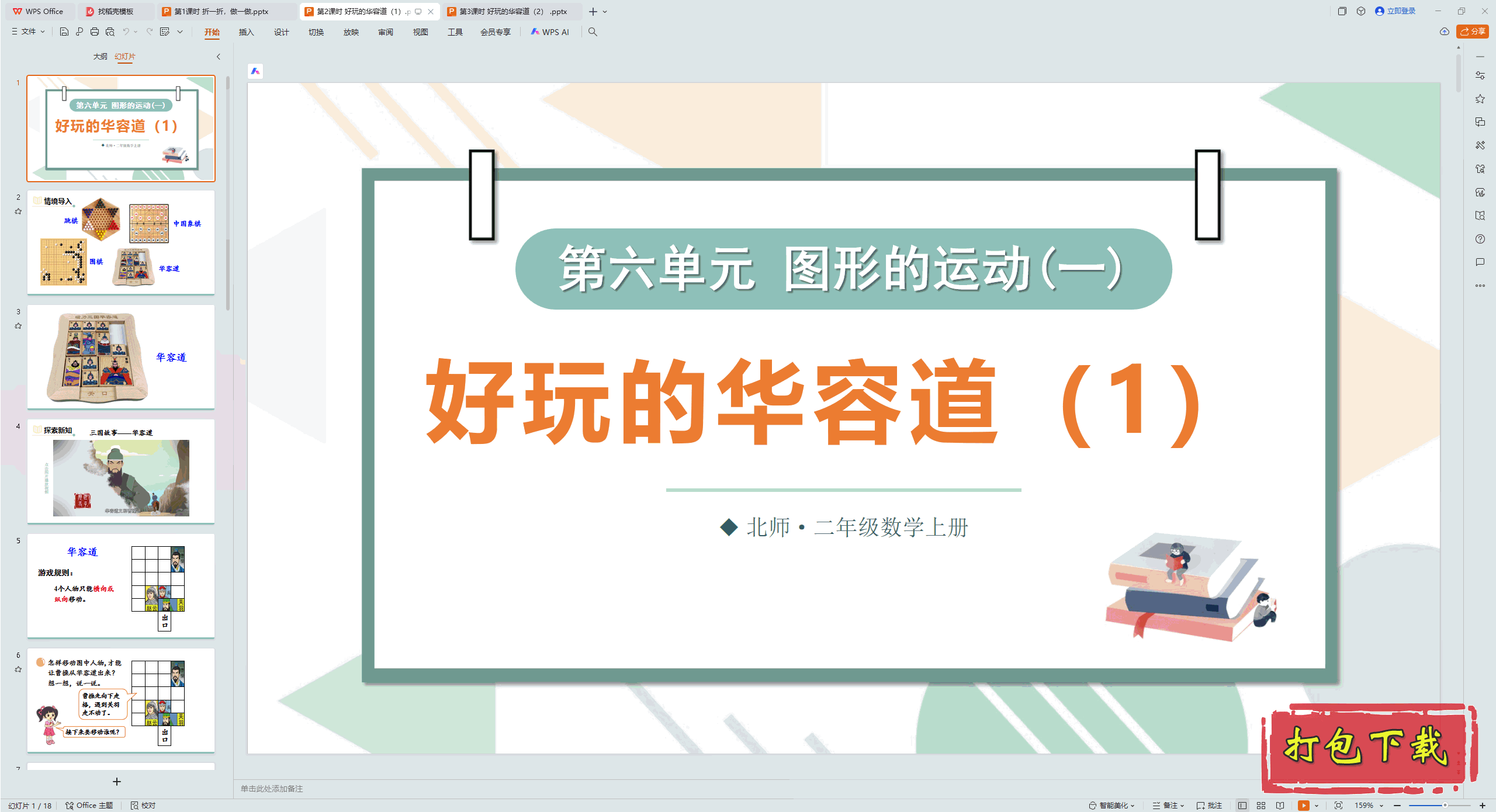
Task: Click the Print icon
Action: (95, 32)
